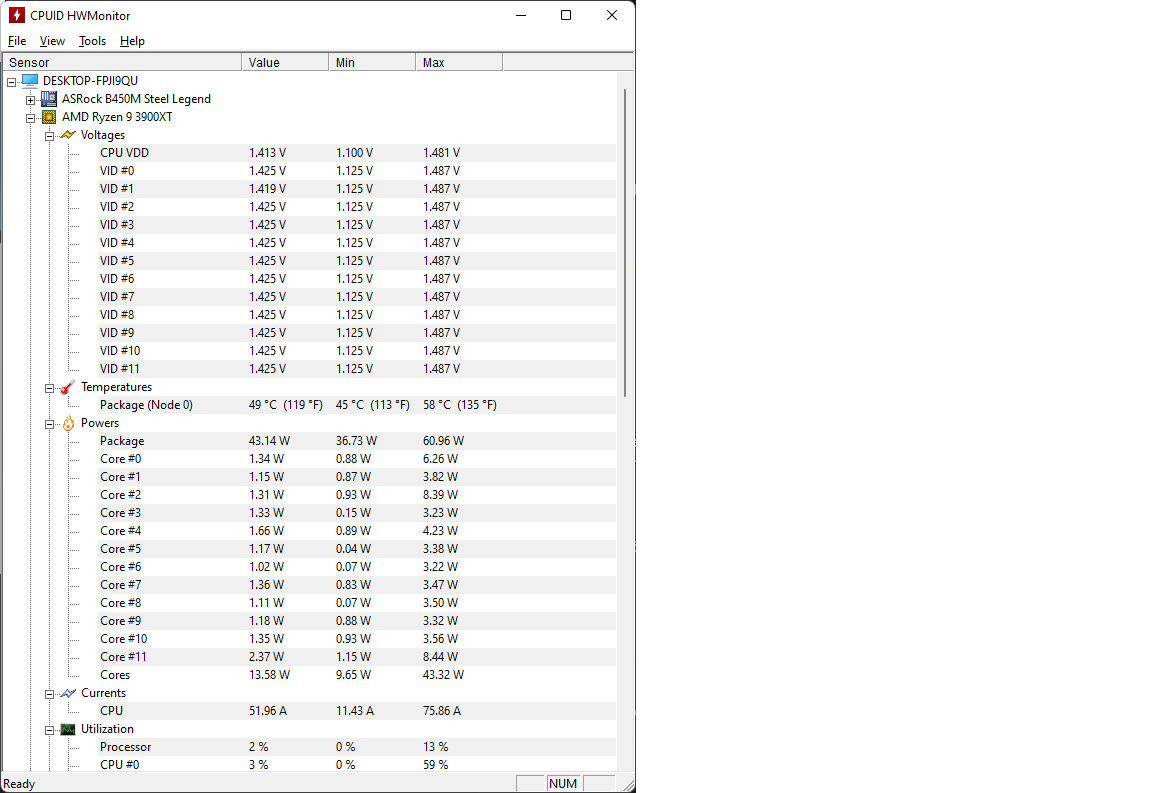1152x793 pixels.
Task: Click the AMD Ryzen 9 3900XT label
Action: point(117,117)
